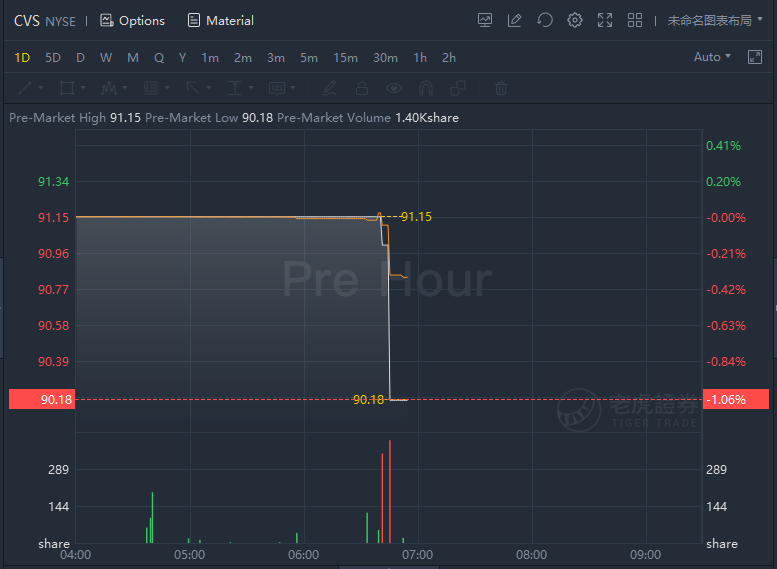Image resolution: width=777 pixels, height=569 pixels.
Task: Click the pop-out chart window icon
Action: (755, 57)
